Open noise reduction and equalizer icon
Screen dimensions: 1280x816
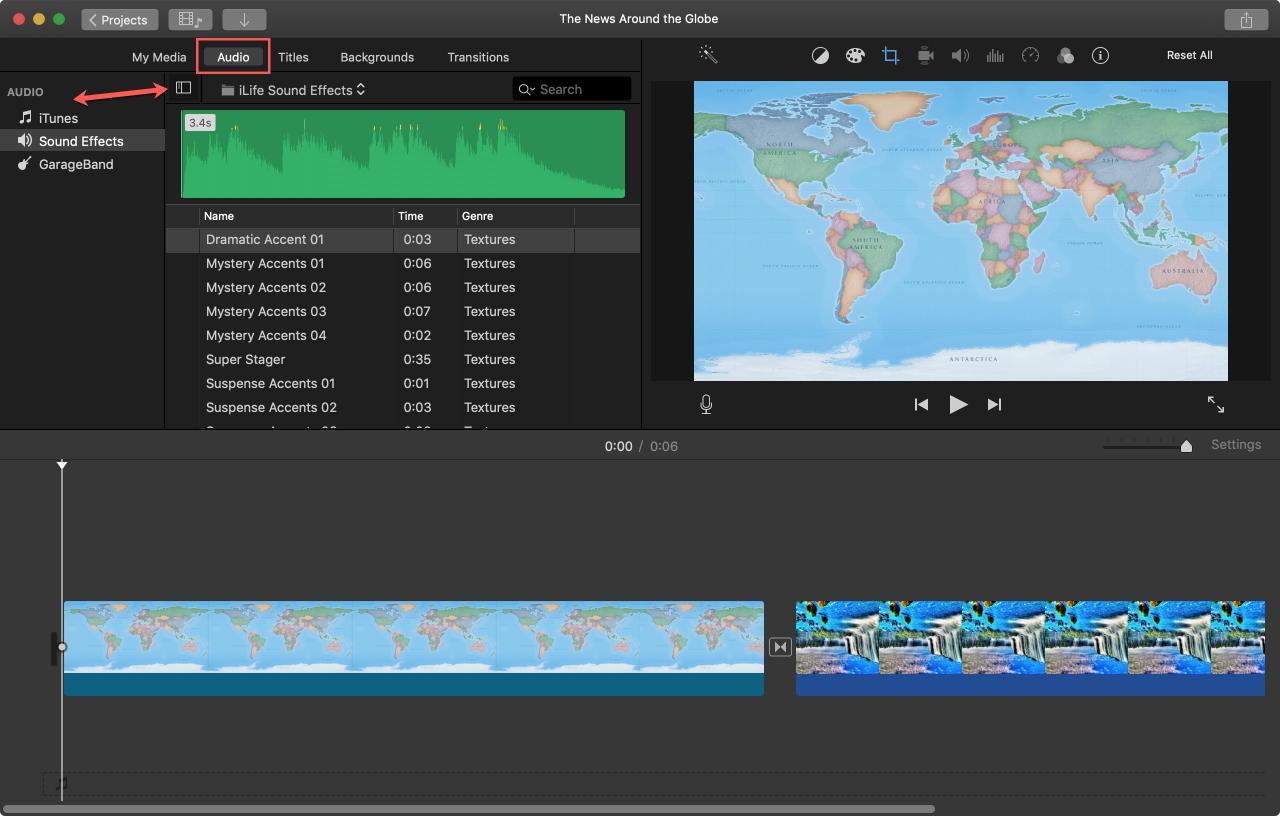995,56
